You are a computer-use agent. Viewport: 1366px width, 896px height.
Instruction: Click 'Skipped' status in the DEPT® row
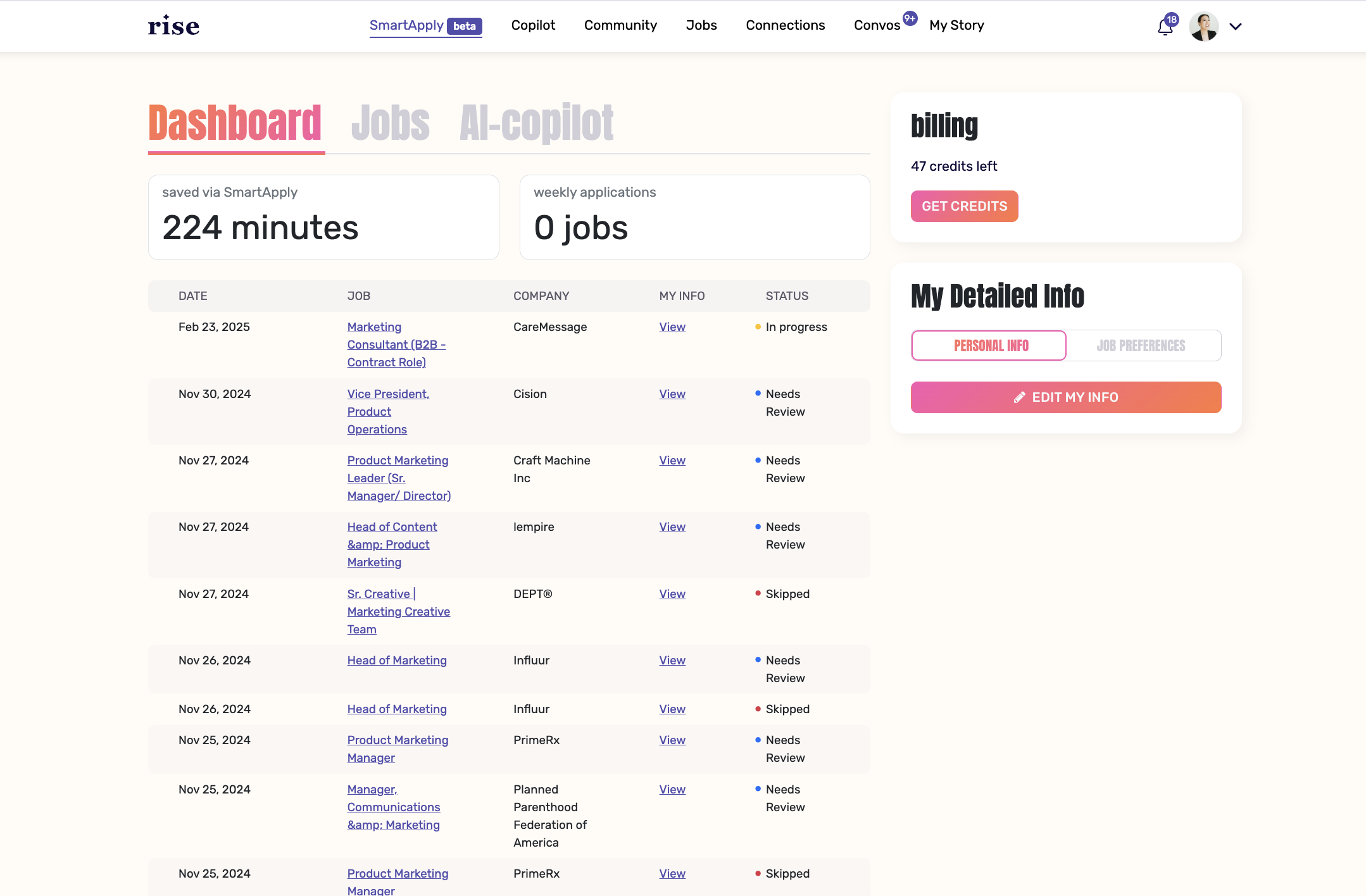pyautogui.click(x=787, y=594)
